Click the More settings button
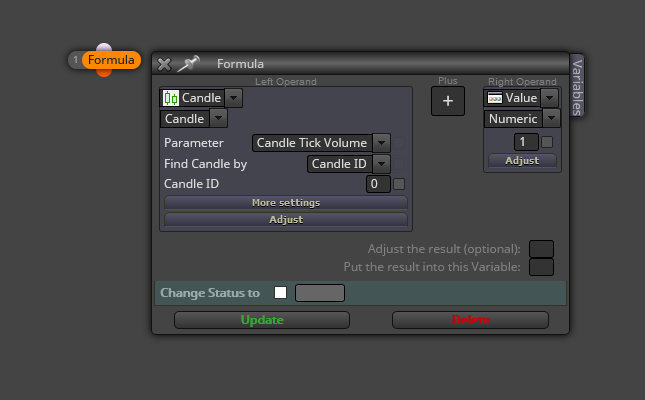The height and width of the screenshot is (400, 645). coord(286,202)
